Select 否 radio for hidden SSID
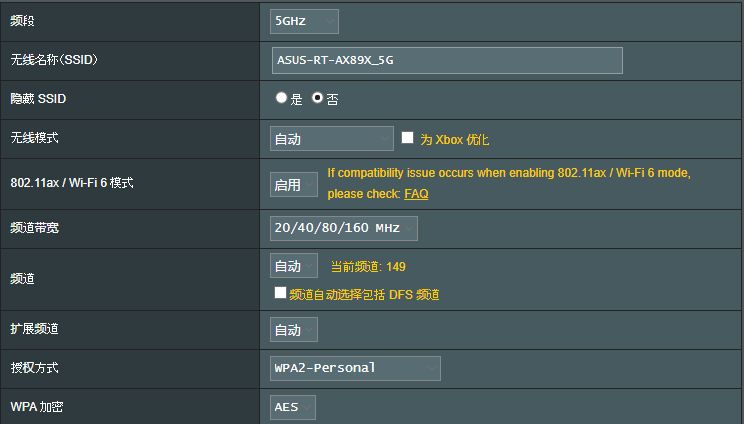Viewport: 744px width, 424px height. [x=317, y=98]
